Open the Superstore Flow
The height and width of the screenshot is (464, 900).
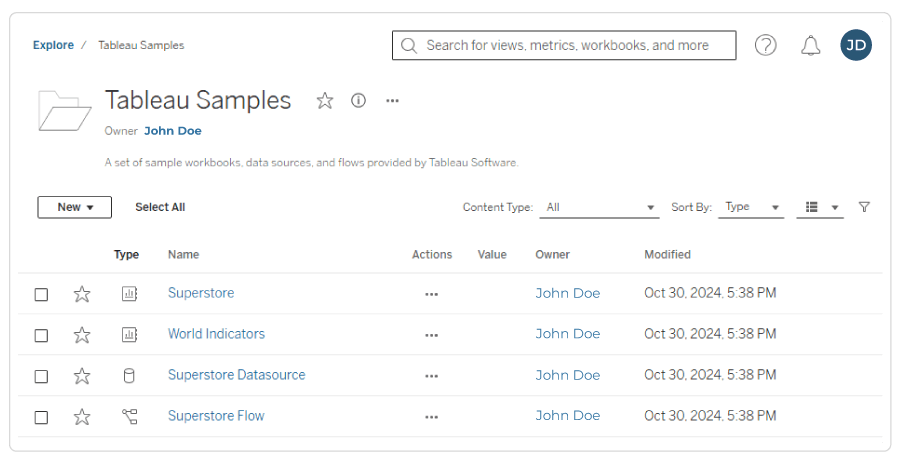pos(216,416)
